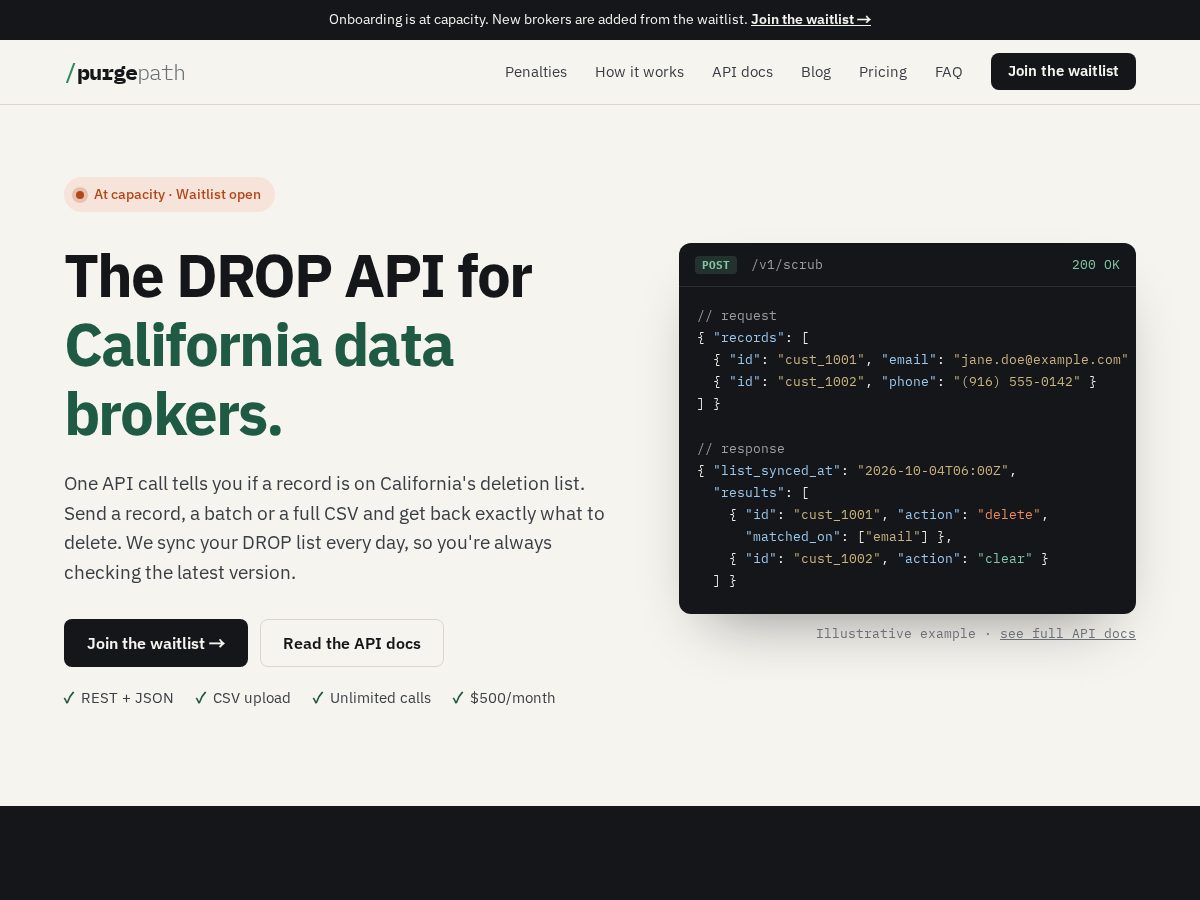Image resolution: width=1200 pixels, height=900 pixels.
Task: Click header Join the waitlist button
Action: pos(1063,72)
